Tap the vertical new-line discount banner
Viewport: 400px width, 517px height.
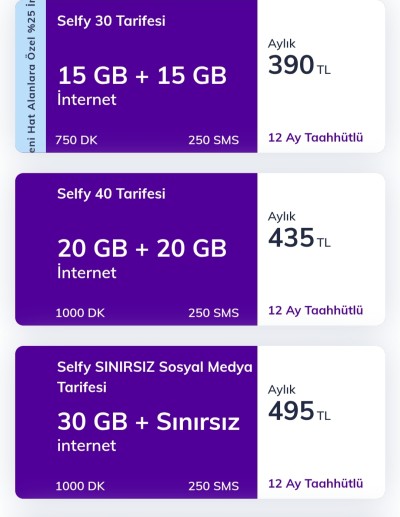(x=31, y=76)
